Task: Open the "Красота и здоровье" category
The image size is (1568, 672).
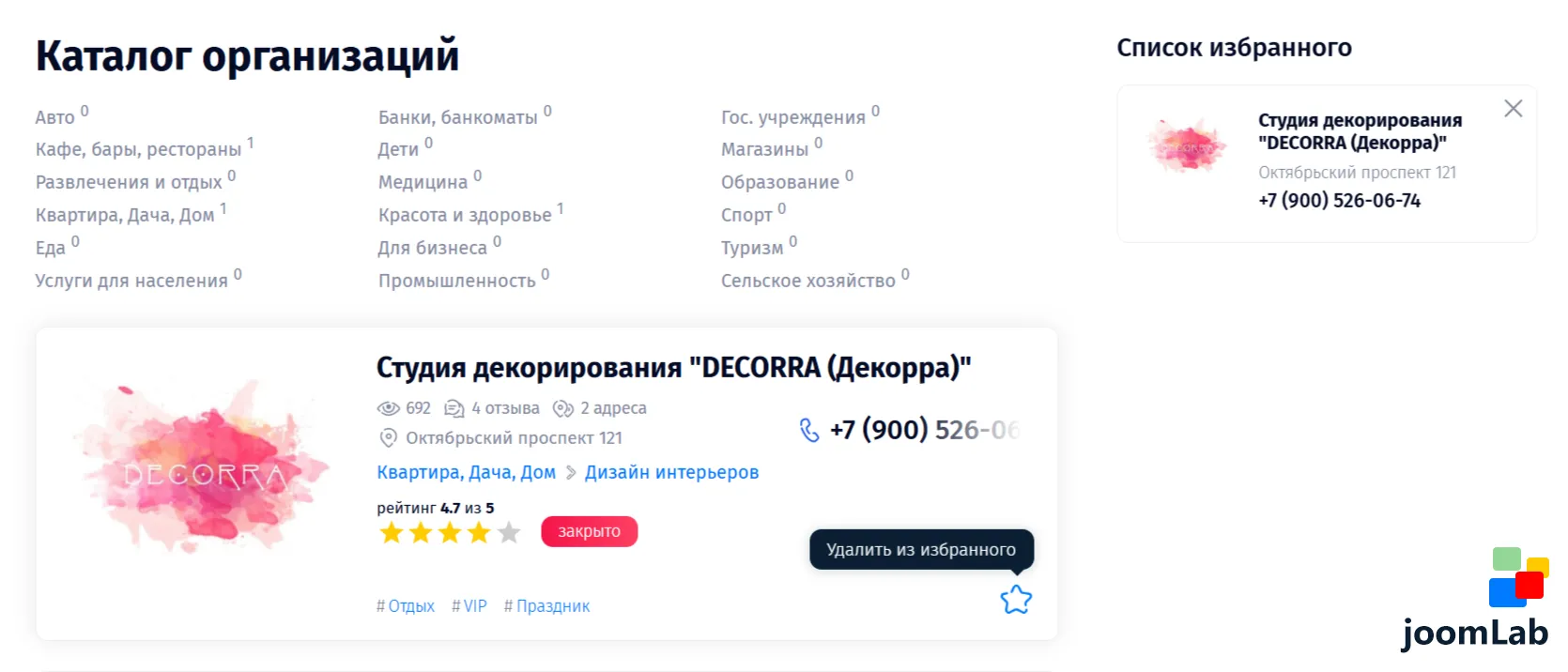Action: (465, 215)
